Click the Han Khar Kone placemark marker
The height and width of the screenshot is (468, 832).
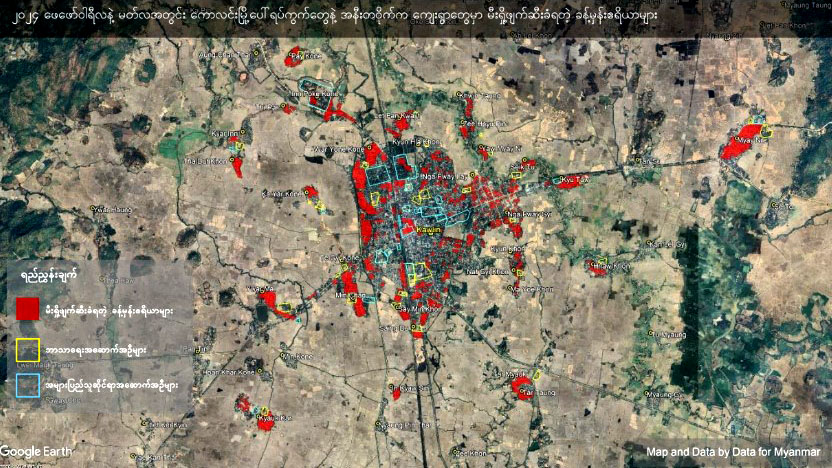[x=260, y=371]
